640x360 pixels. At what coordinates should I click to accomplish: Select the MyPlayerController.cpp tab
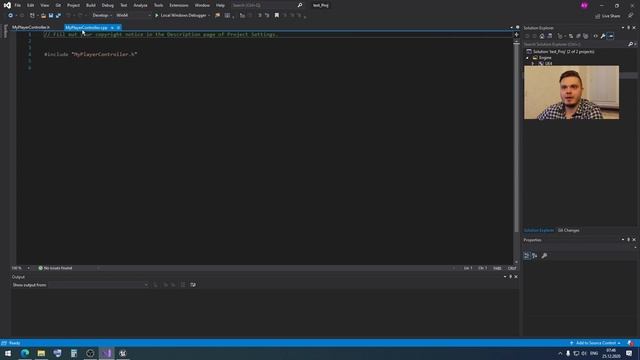(87, 27)
